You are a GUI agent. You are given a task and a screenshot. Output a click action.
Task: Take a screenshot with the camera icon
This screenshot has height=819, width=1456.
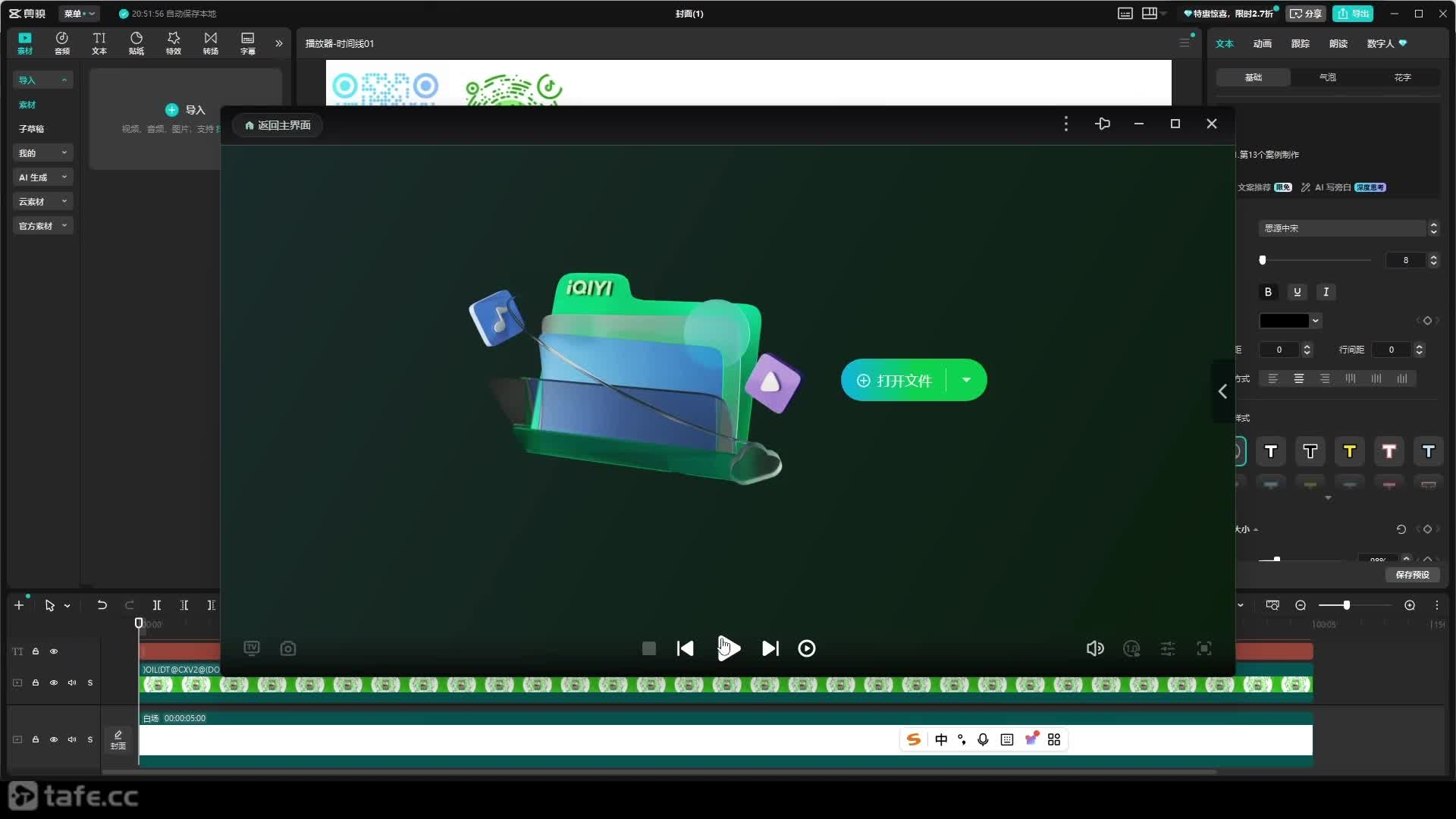click(x=288, y=648)
